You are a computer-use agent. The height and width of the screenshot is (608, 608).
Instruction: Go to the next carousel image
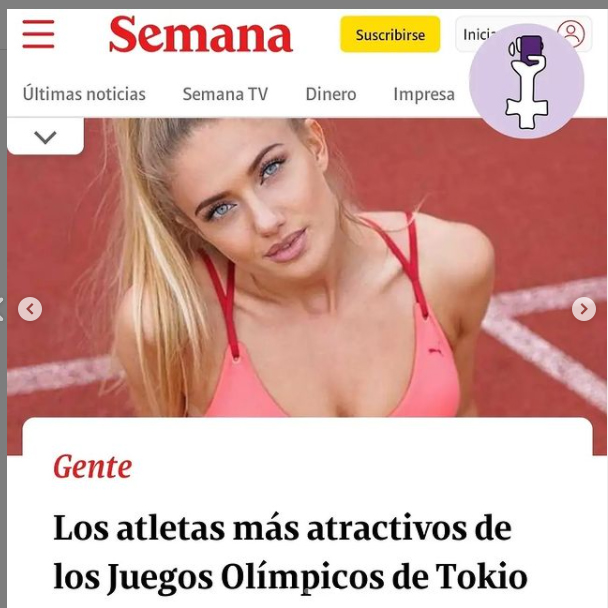(584, 309)
